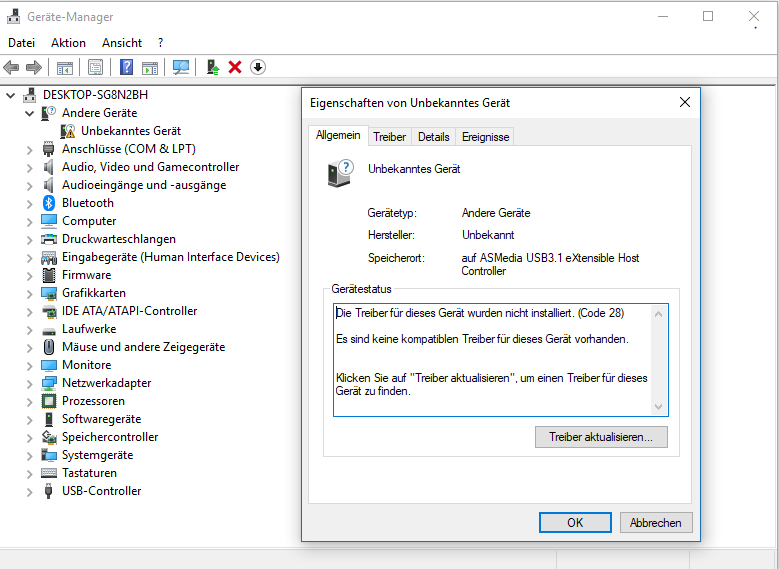
Task: Click update driver toolbar icon
Action: (213, 67)
